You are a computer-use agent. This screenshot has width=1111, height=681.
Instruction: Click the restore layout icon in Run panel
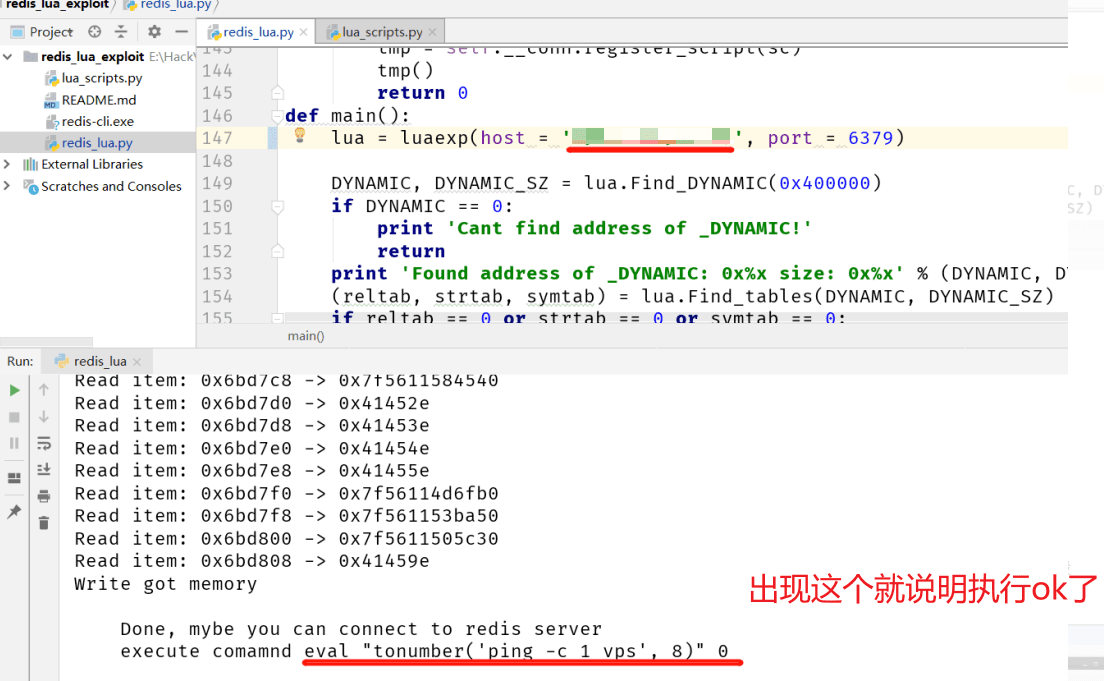pos(14,478)
